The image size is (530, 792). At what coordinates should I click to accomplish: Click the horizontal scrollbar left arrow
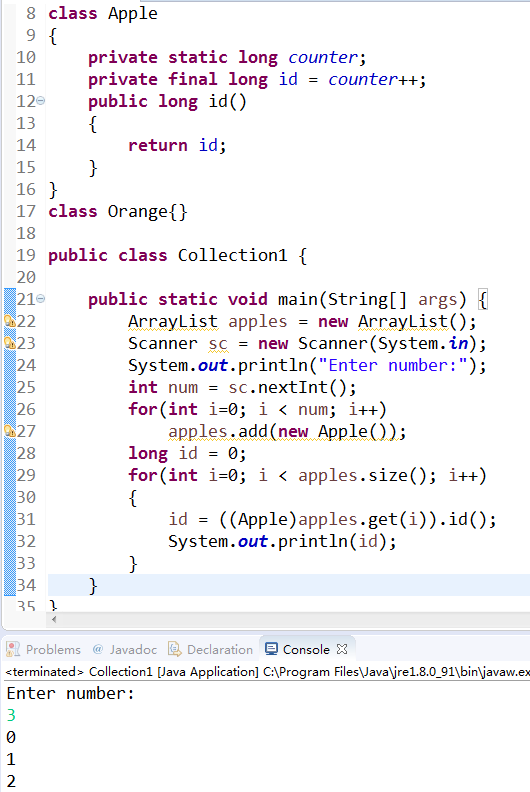pos(54,619)
